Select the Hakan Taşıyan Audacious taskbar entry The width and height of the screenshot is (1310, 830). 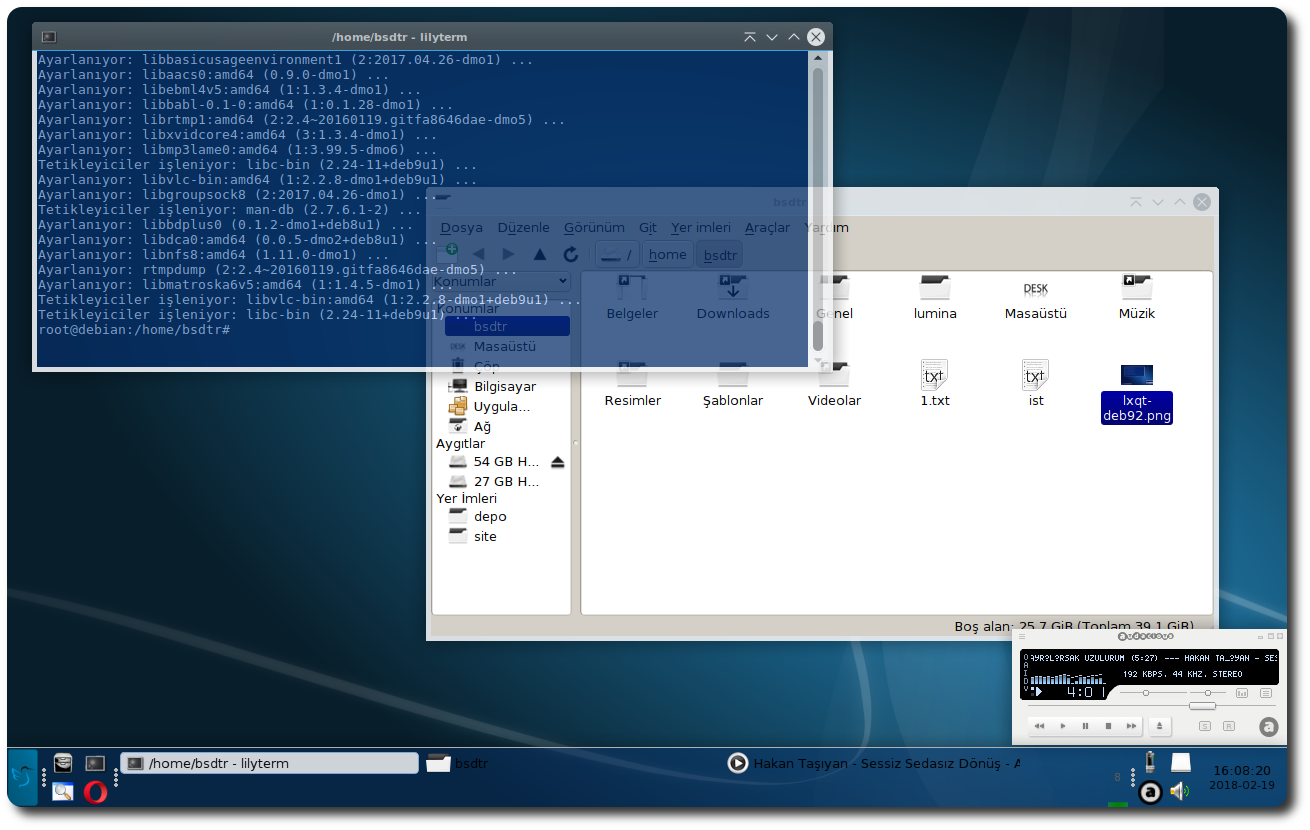click(875, 763)
